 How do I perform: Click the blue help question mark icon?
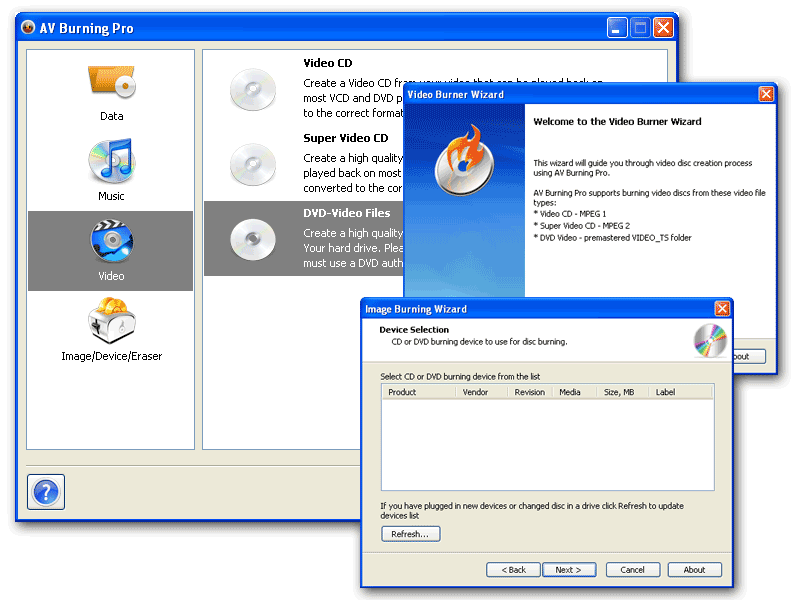pyautogui.click(x=46, y=492)
